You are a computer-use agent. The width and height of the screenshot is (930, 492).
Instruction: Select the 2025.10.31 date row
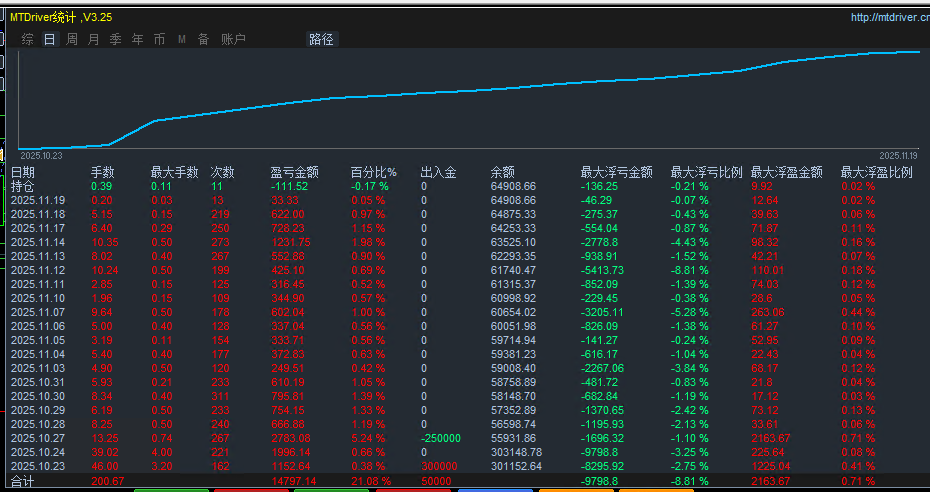click(38, 382)
